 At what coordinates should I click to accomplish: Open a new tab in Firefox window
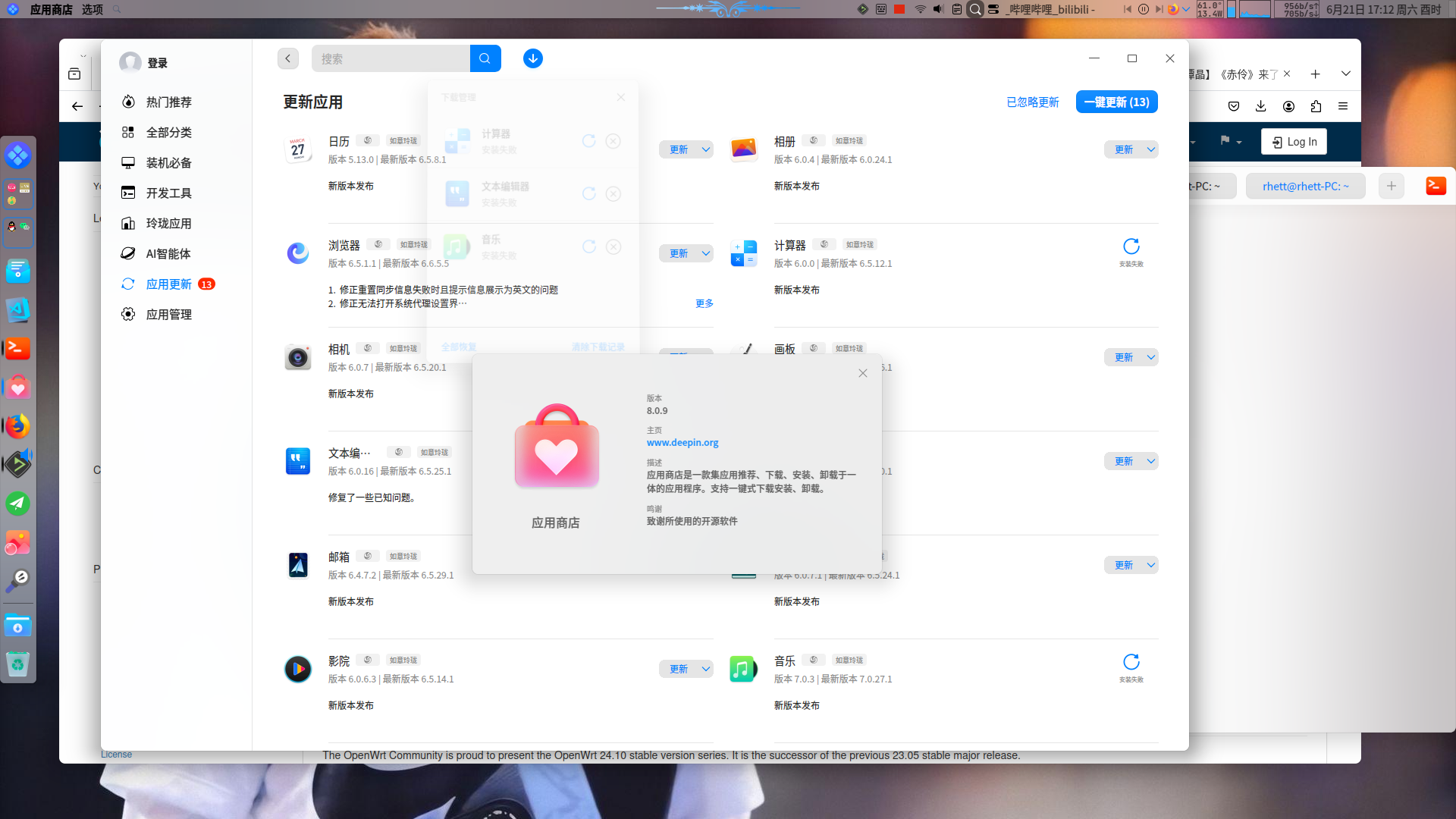(1316, 74)
